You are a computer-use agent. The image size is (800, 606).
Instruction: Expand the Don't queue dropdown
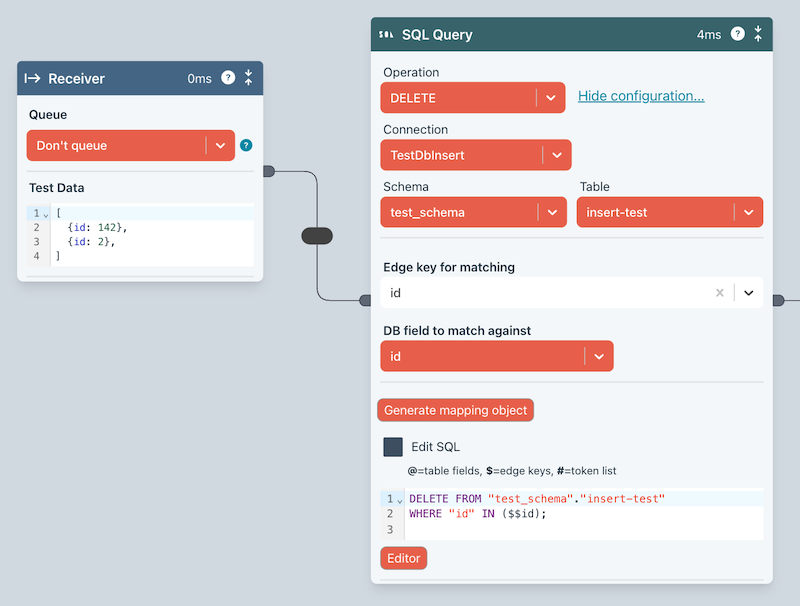[220, 145]
